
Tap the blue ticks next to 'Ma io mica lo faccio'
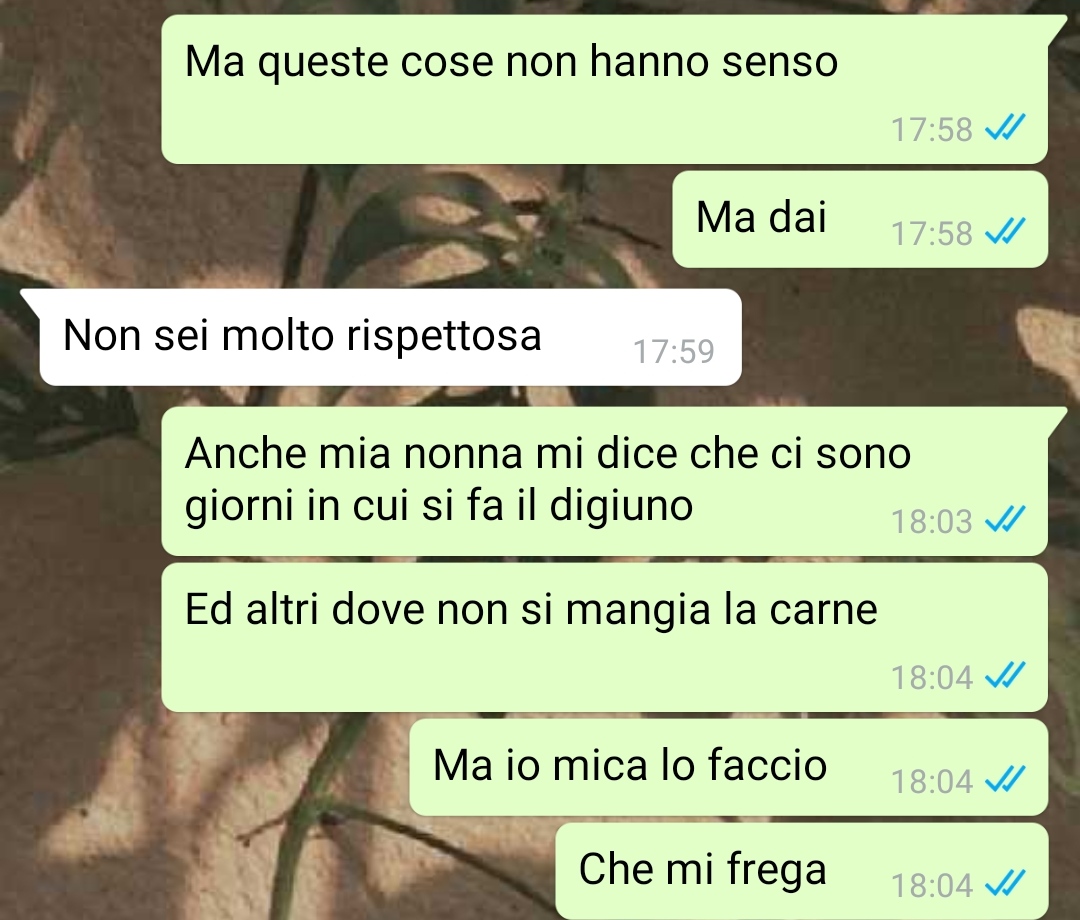point(1006,780)
